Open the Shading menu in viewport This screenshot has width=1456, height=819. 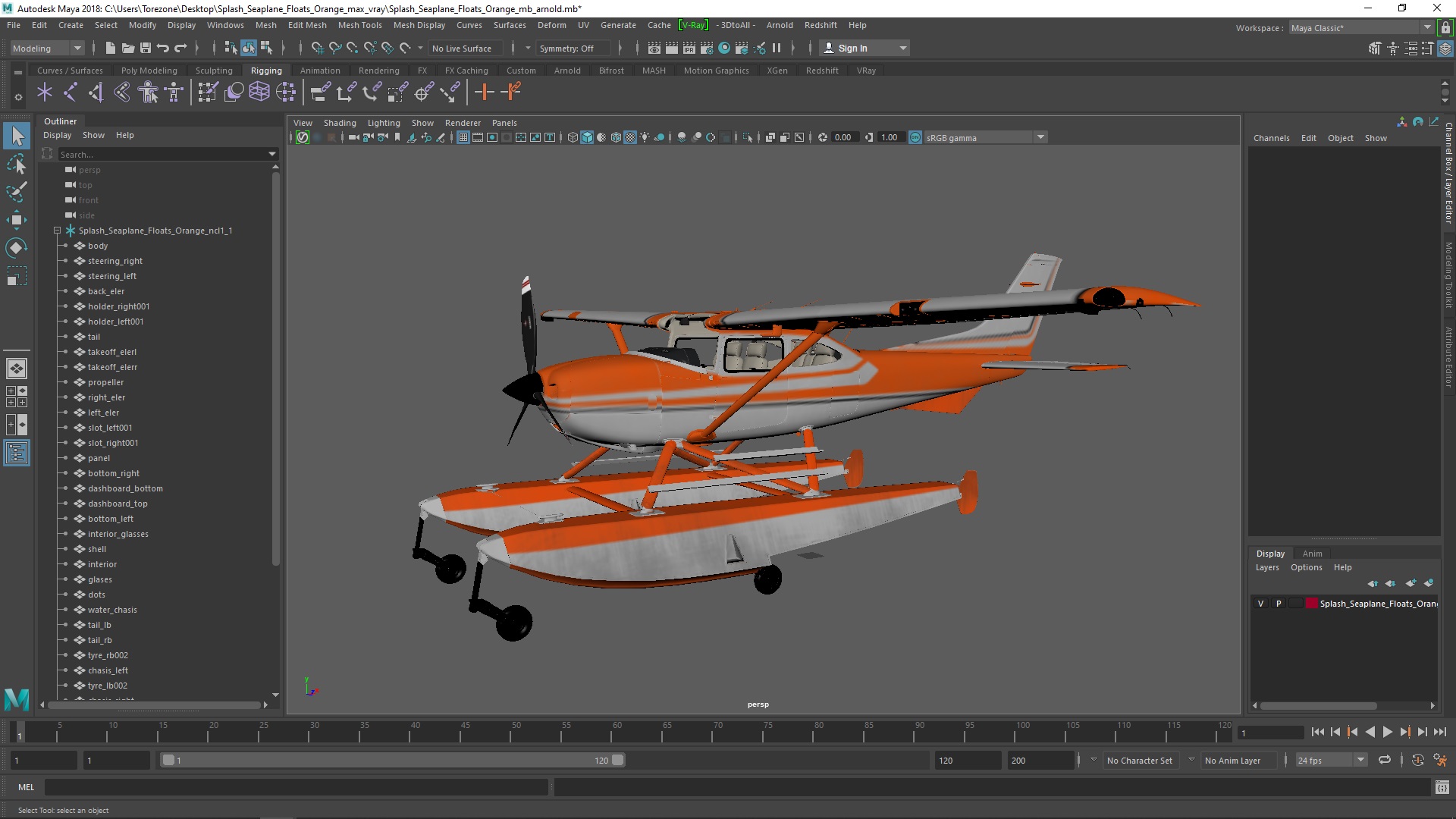coord(339,122)
